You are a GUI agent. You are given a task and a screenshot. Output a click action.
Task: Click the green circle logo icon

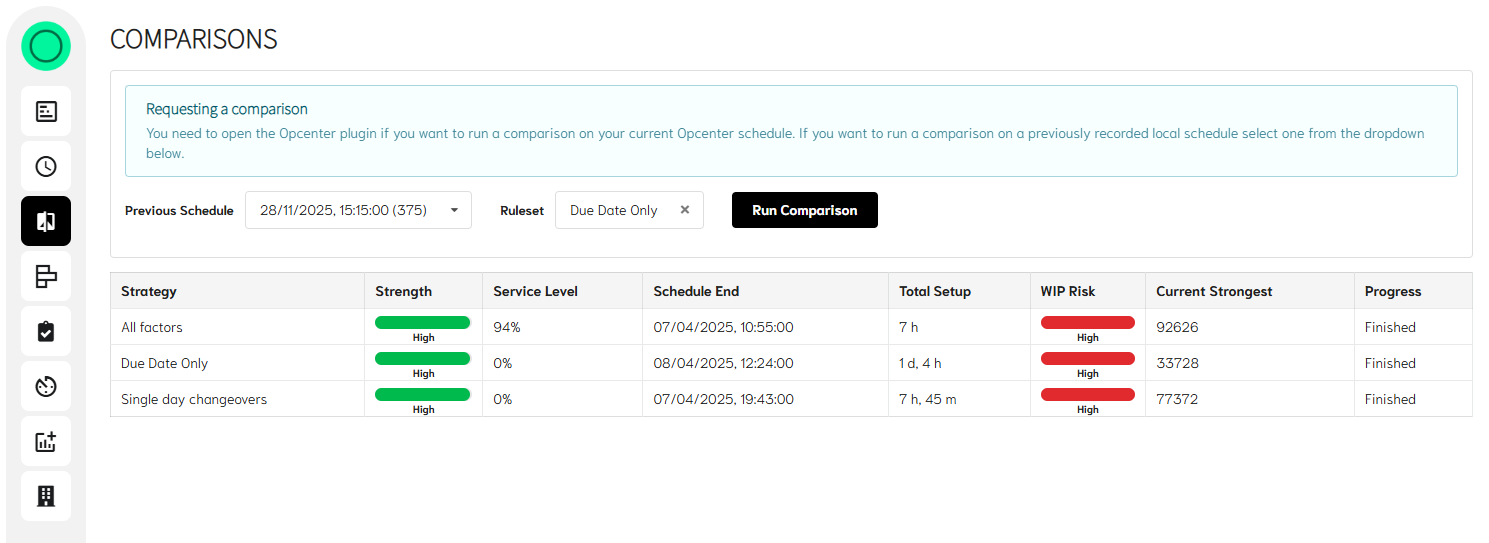click(46, 46)
